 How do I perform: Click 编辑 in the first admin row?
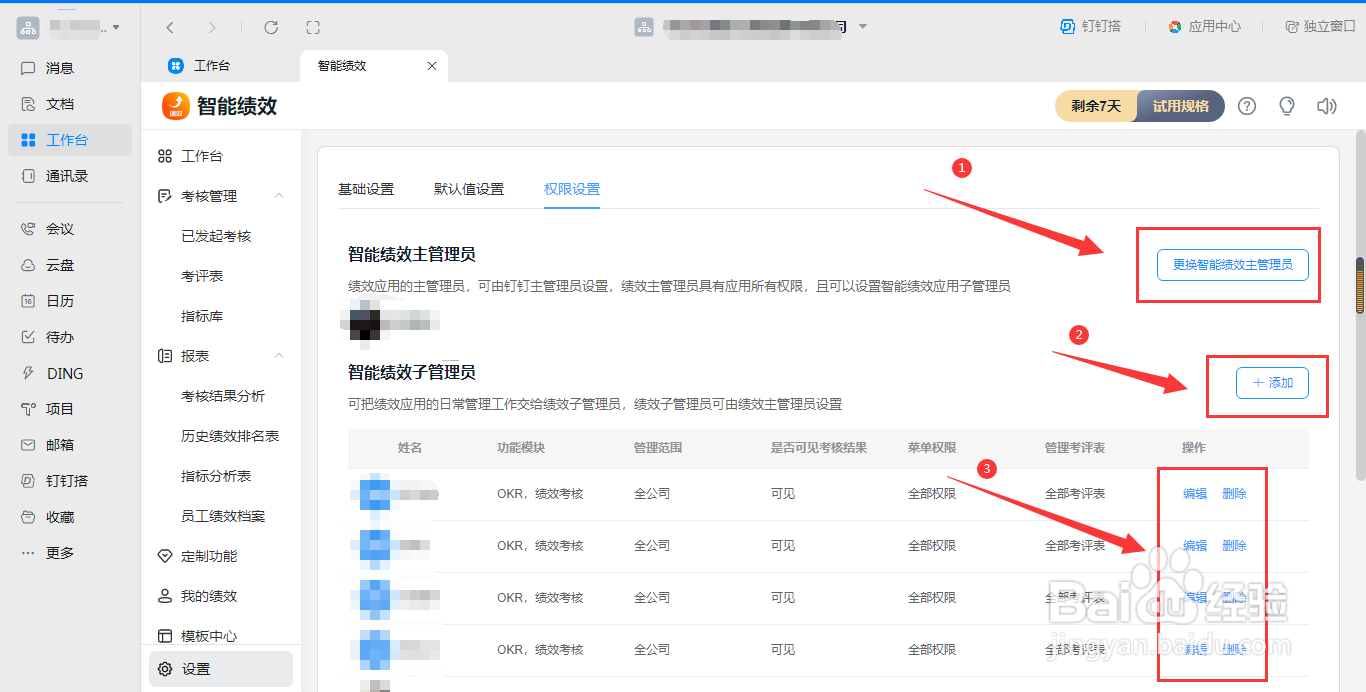[x=1195, y=494]
